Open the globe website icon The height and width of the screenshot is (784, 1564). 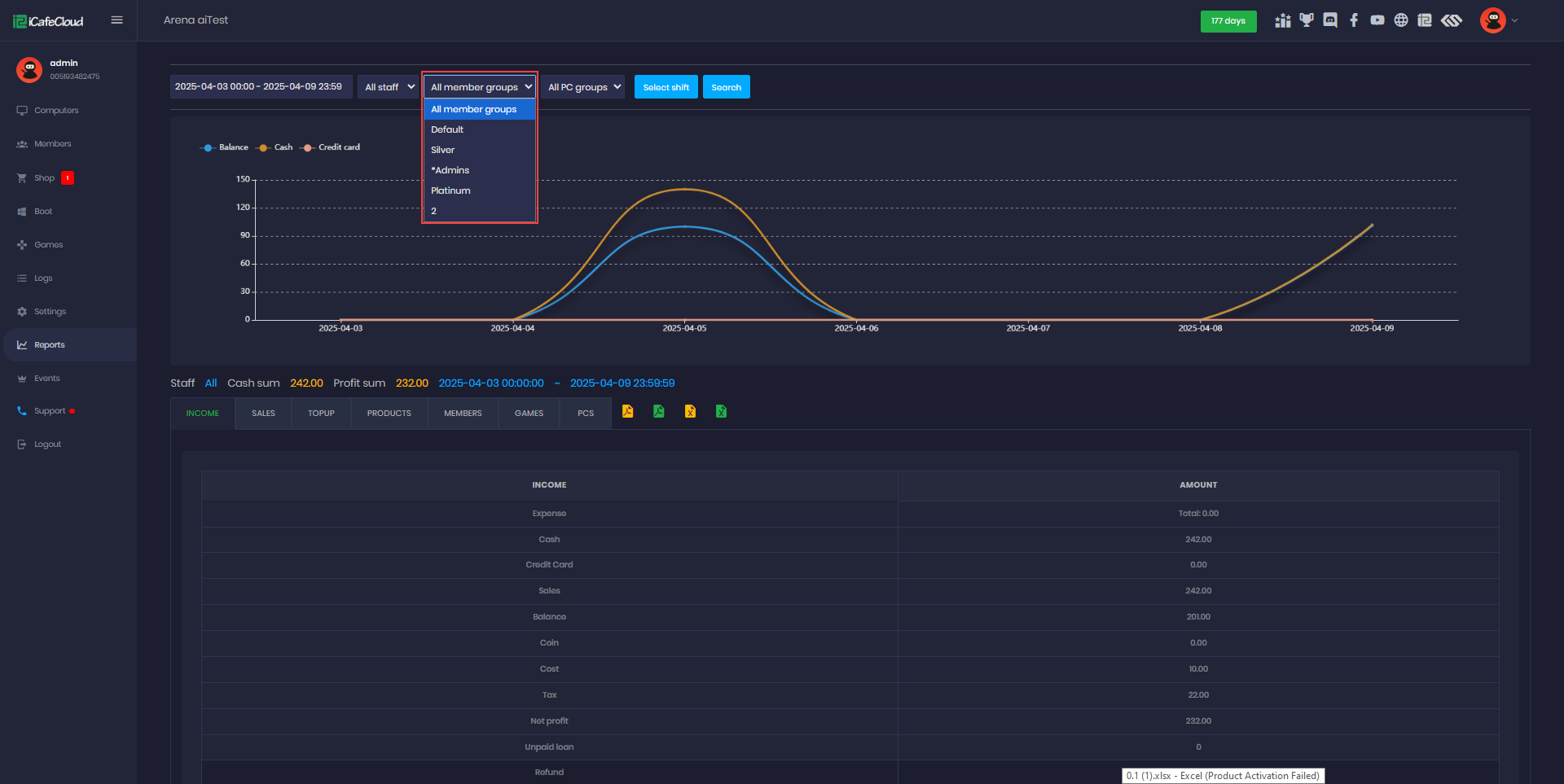pyautogui.click(x=1401, y=20)
